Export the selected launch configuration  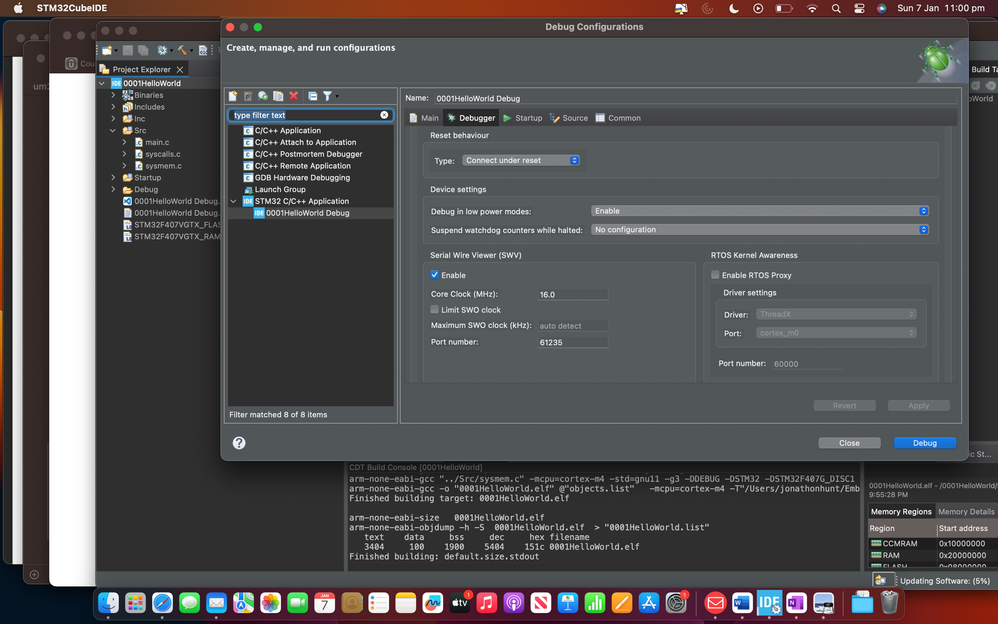263,96
